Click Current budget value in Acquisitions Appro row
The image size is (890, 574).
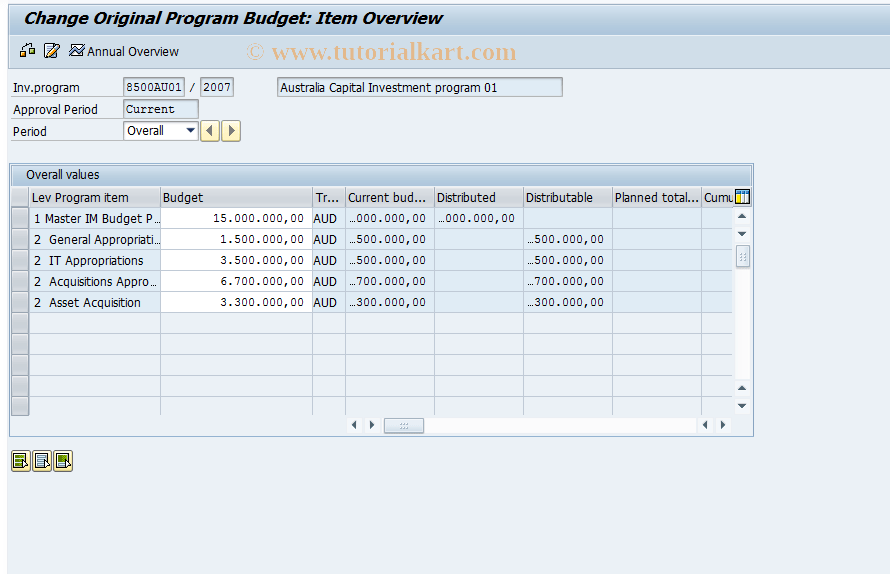(390, 282)
